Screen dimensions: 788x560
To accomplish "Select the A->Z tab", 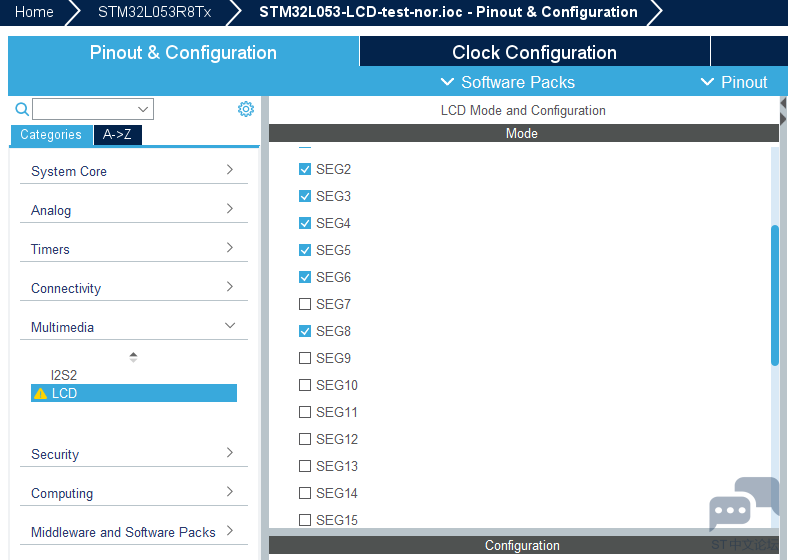I will pos(118,135).
